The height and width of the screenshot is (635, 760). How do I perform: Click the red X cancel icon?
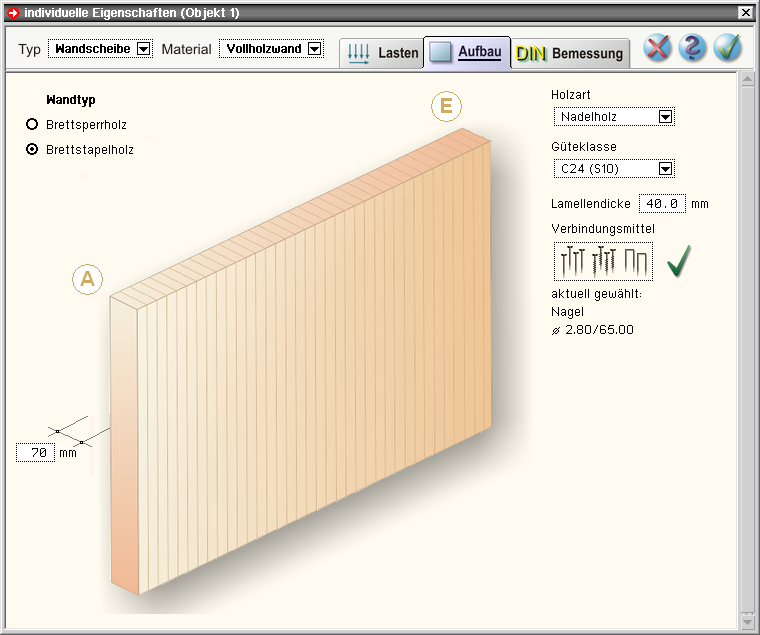657,48
